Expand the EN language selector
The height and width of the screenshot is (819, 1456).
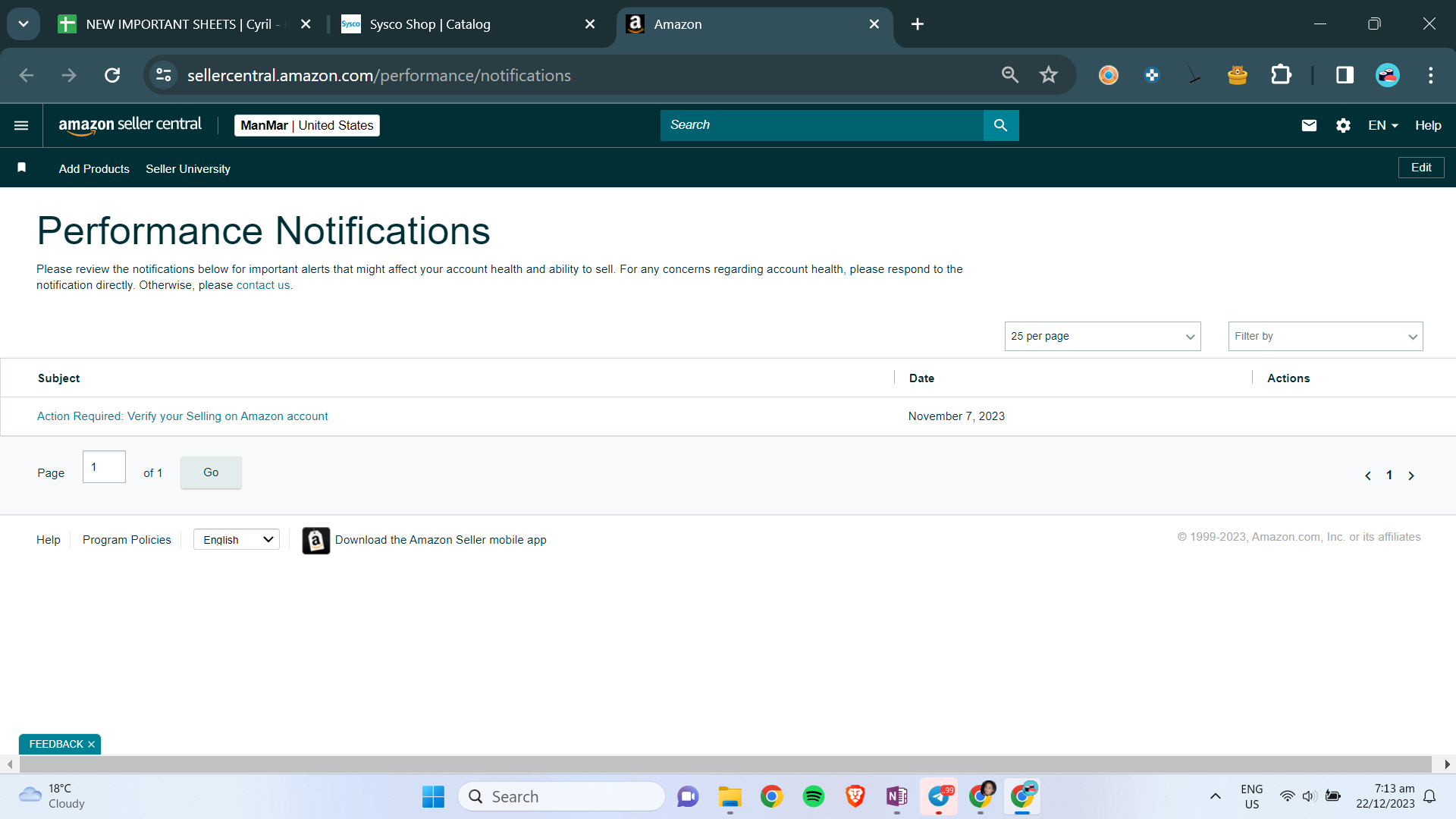(1383, 125)
